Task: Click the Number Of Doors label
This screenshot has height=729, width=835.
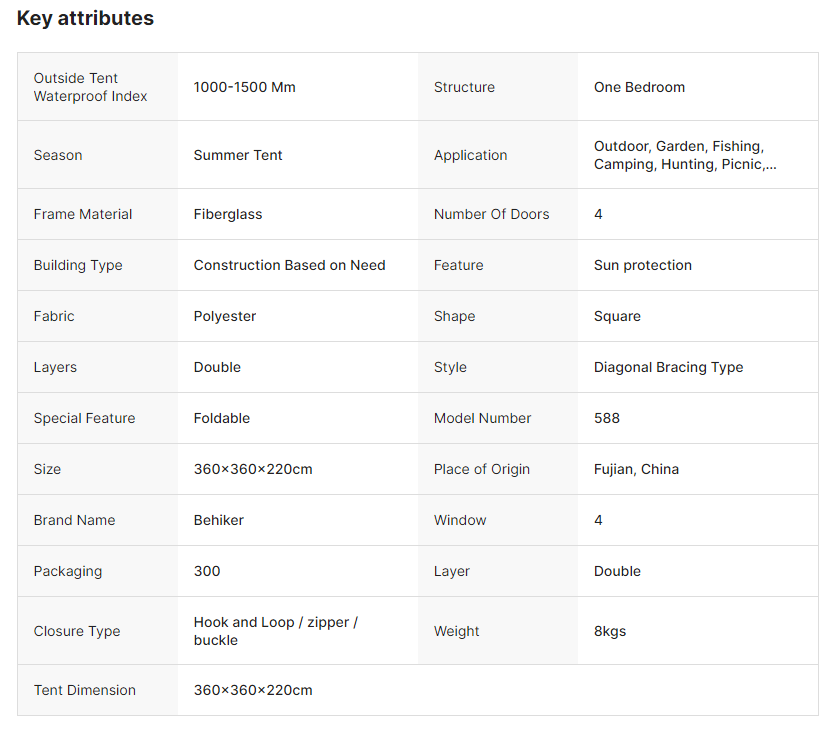Action: (491, 214)
